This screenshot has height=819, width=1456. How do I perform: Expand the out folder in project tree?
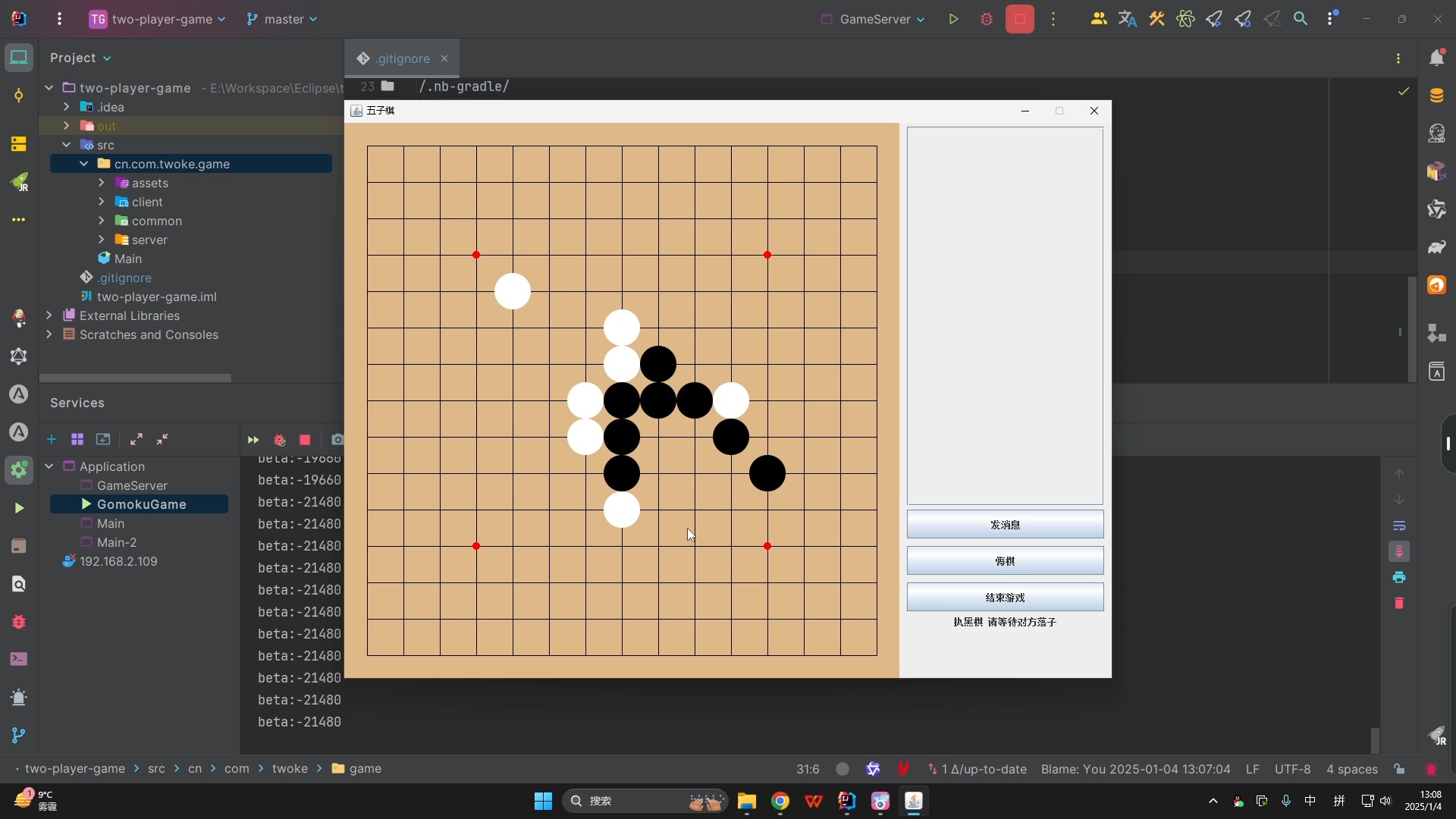tap(67, 126)
